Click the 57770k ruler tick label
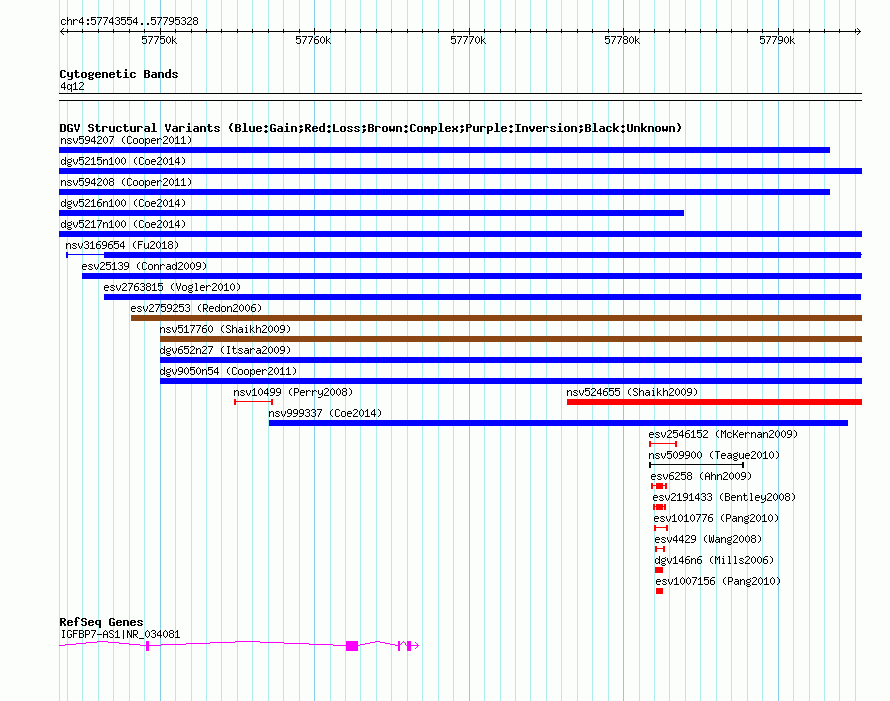Viewport: 890px width, 701px height. click(468, 40)
